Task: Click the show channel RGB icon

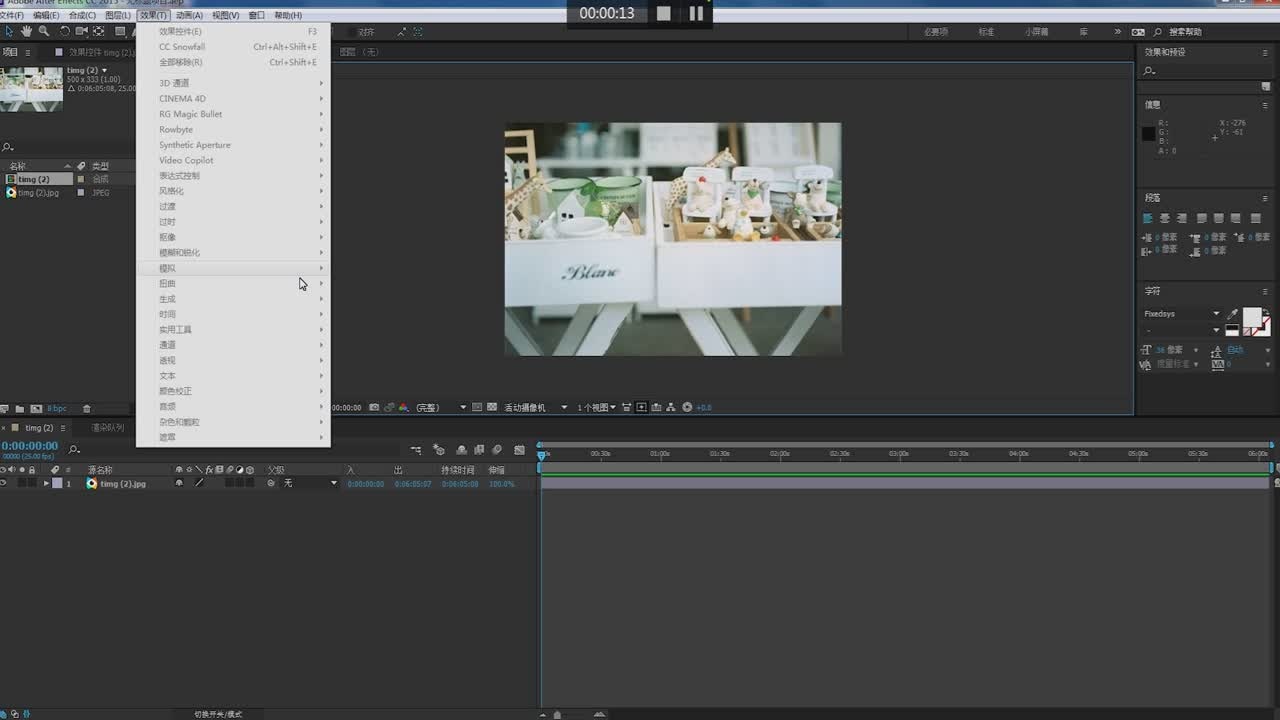Action: coord(403,407)
